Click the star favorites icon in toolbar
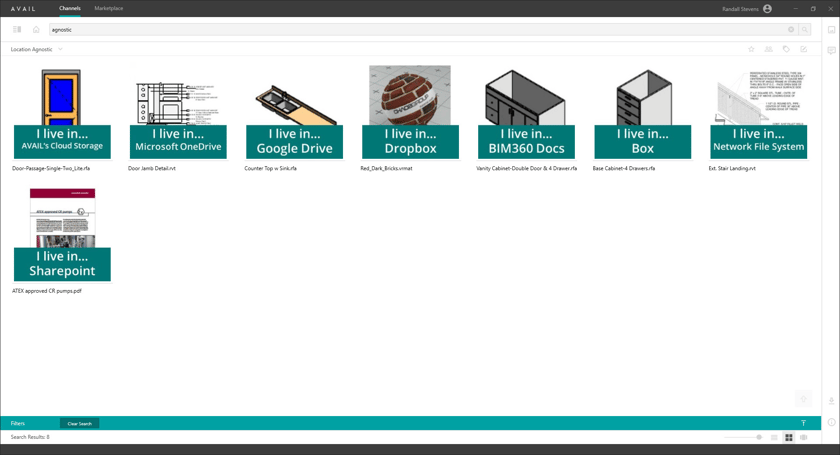840x455 pixels. (x=751, y=49)
